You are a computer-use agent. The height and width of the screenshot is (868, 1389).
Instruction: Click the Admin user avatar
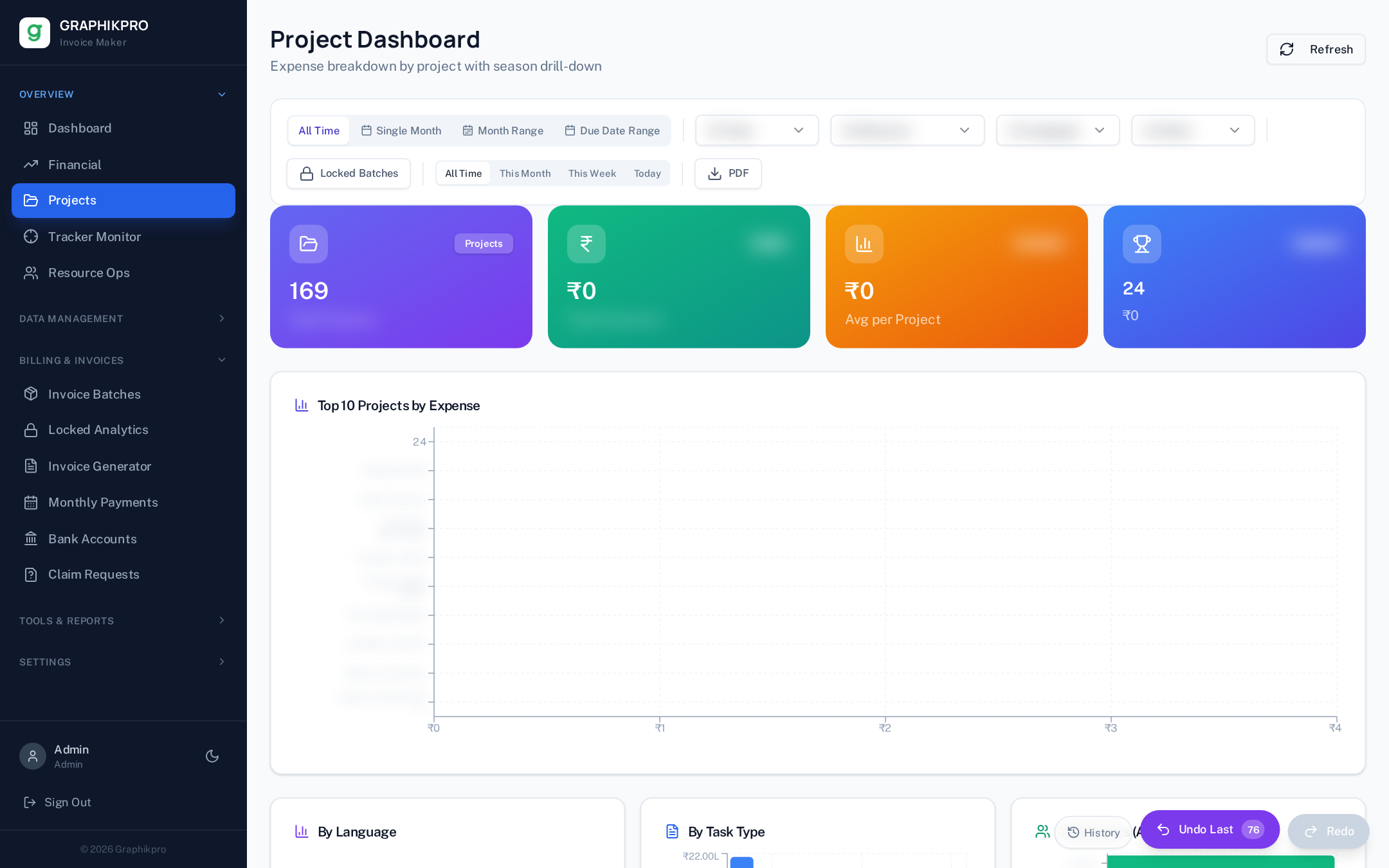pos(33,756)
